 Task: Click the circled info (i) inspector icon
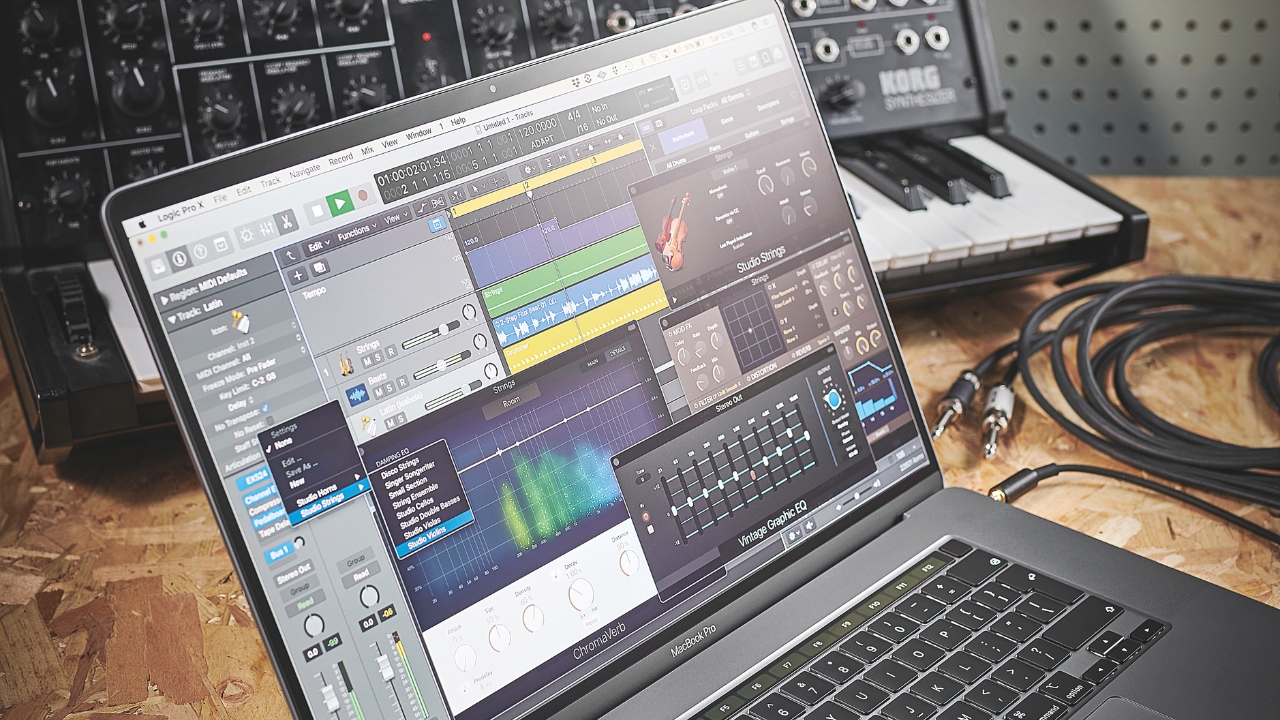[179, 257]
